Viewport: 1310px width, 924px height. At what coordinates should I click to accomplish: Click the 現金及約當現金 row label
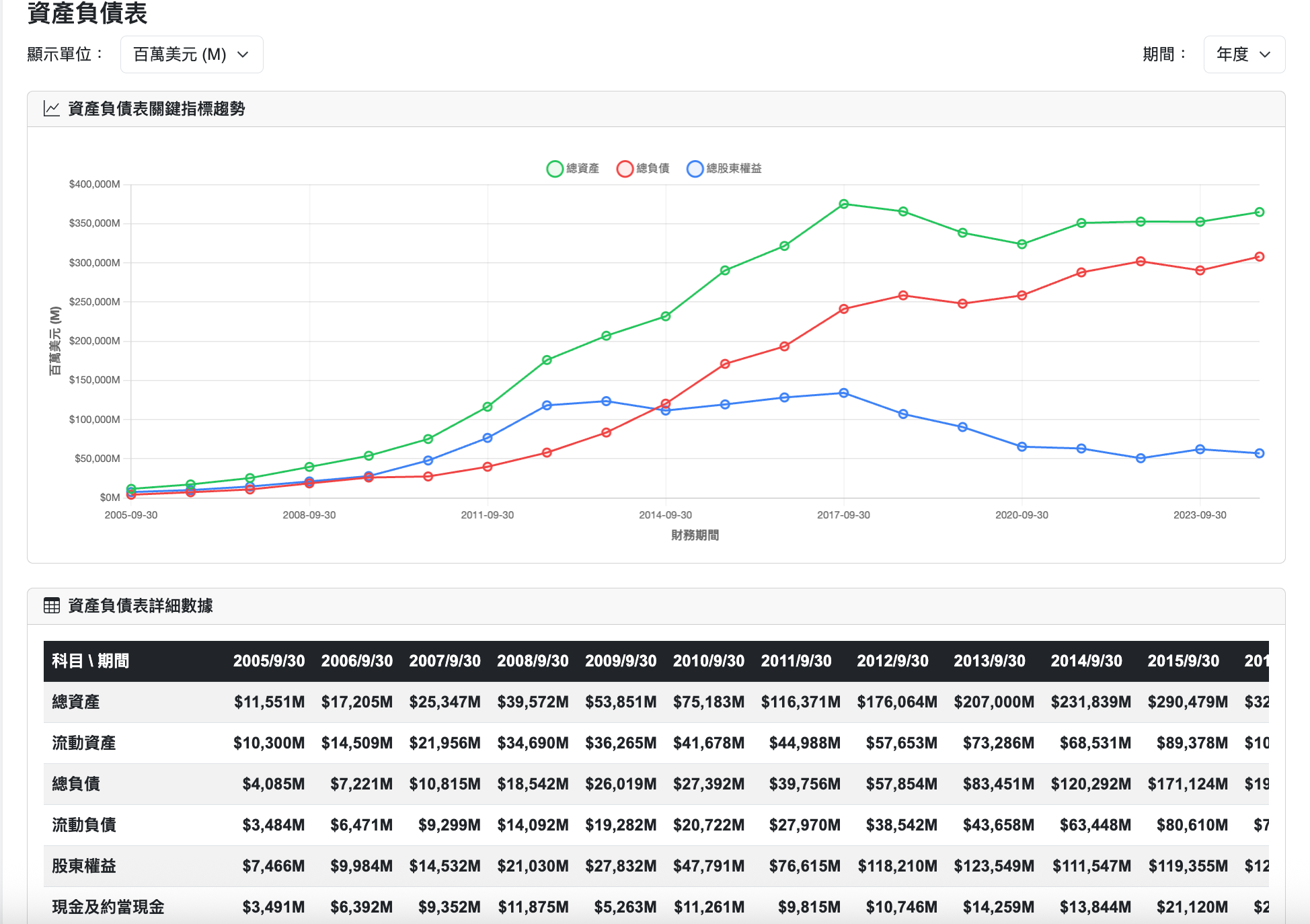tap(108, 907)
